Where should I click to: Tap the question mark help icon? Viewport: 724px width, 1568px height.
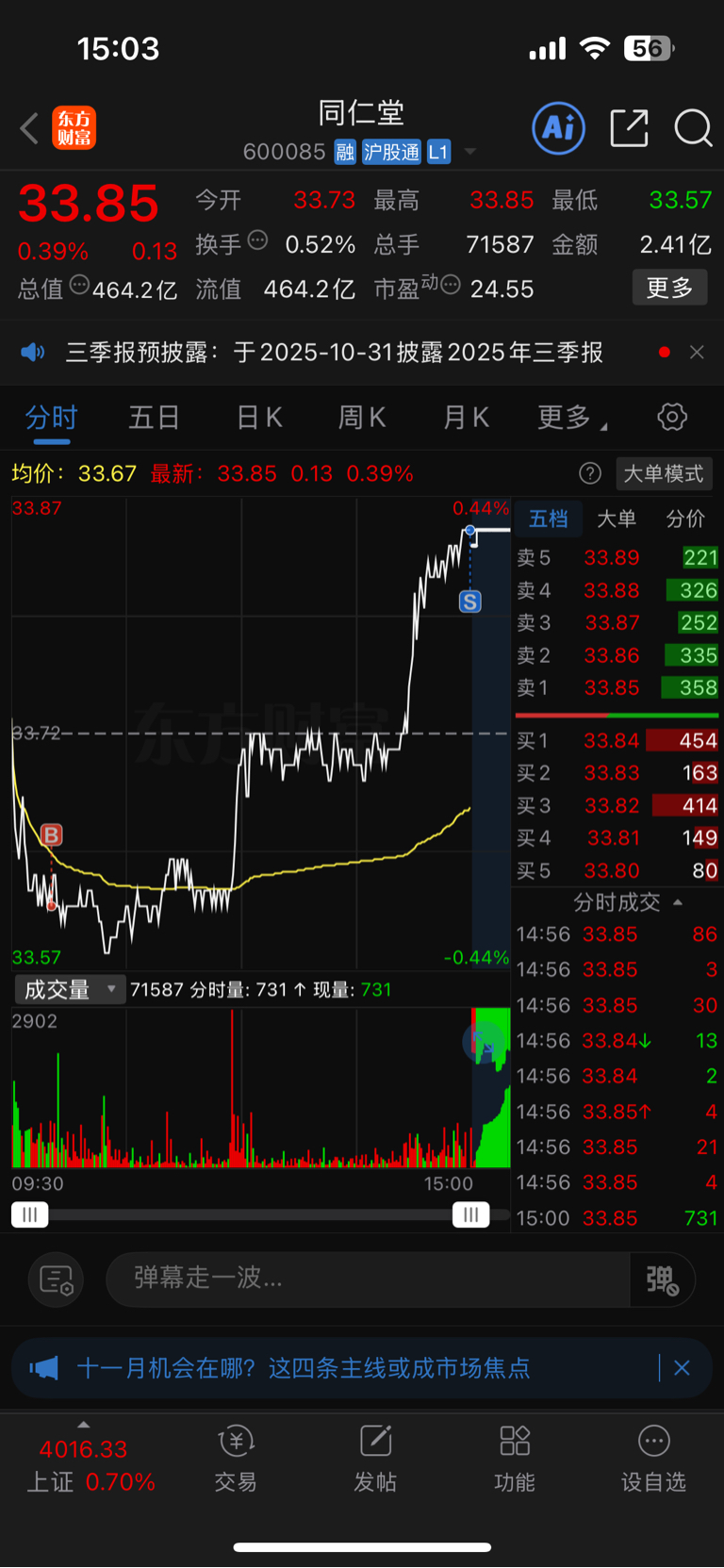click(590, 473)
